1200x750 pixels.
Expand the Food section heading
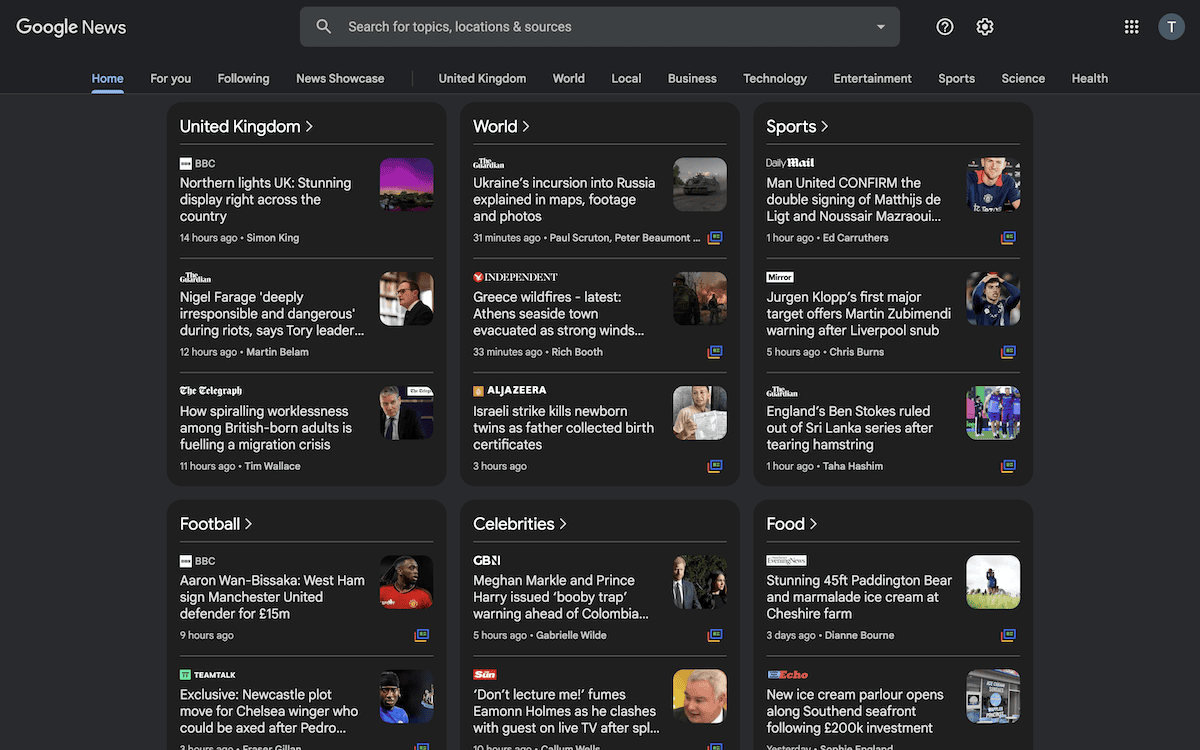point(792,524)
